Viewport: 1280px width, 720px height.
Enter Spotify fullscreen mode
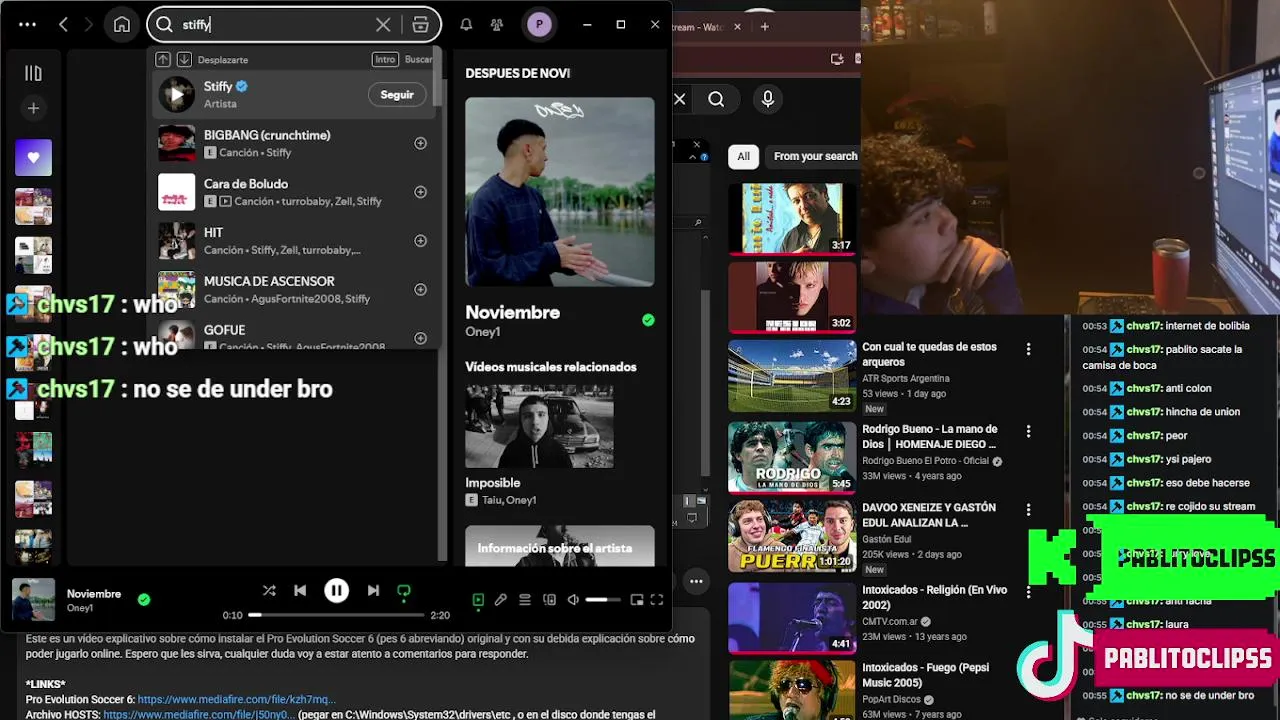[x=657, y=600]
